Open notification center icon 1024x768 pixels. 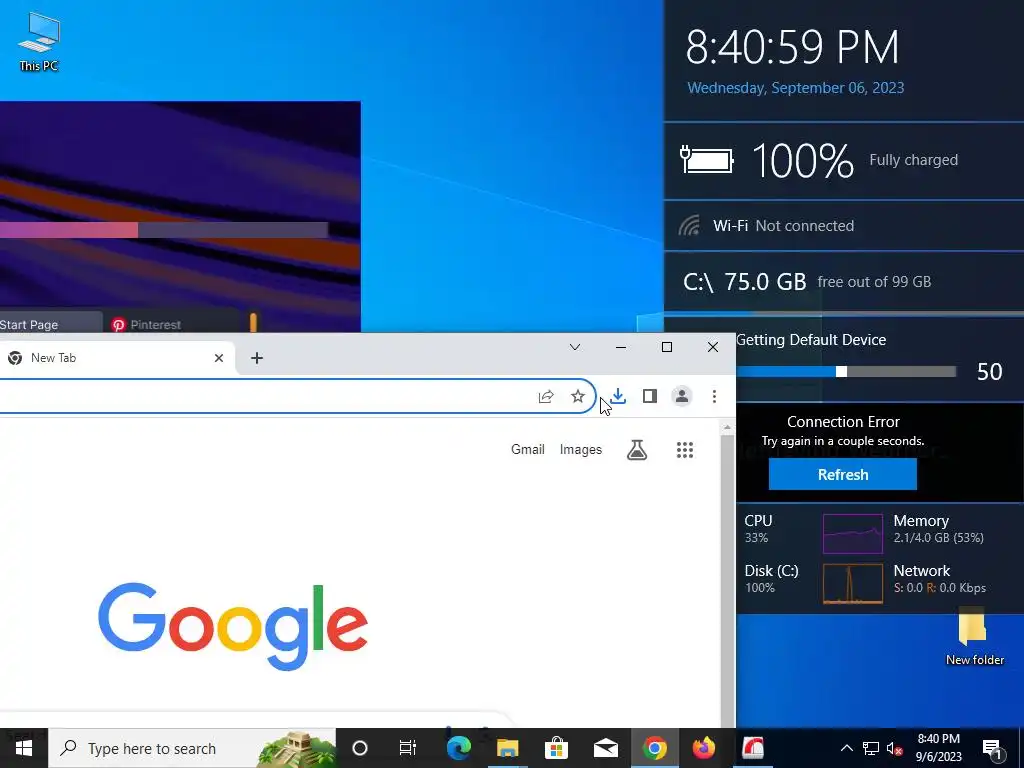(991, 749)
